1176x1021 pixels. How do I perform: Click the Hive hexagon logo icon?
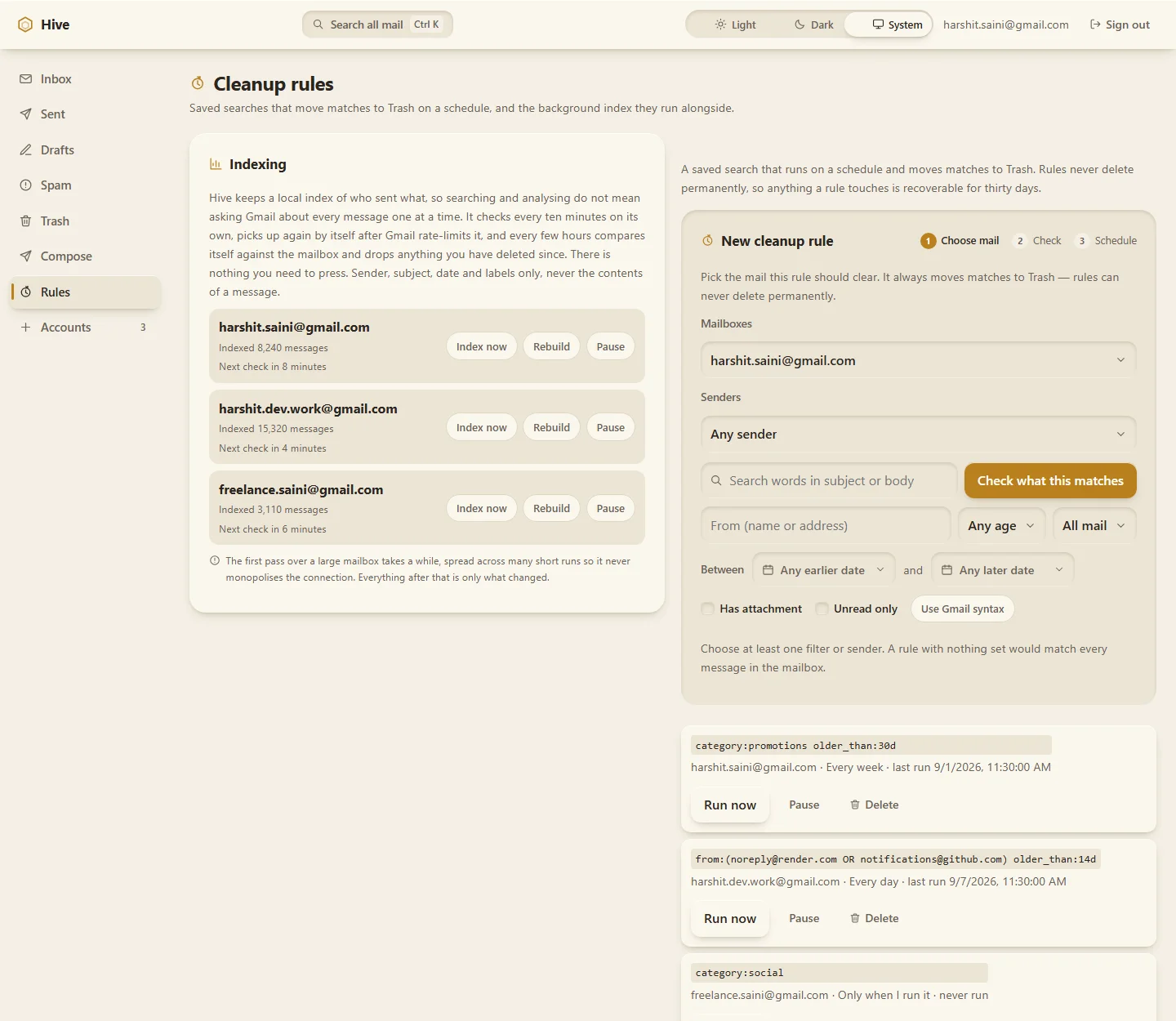[x=25, y=25]
